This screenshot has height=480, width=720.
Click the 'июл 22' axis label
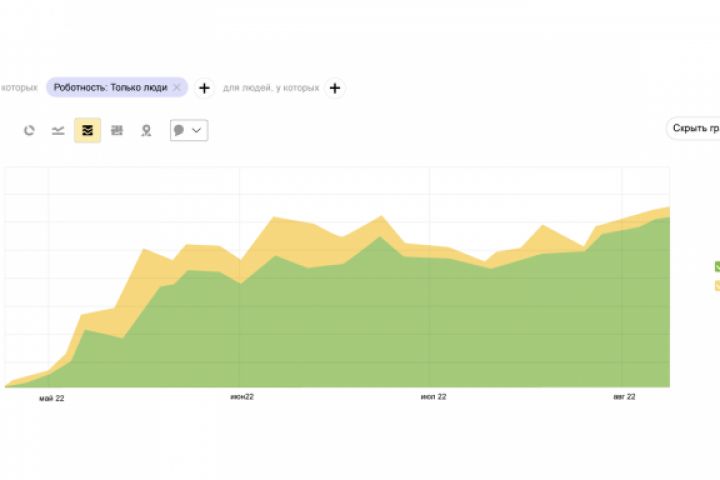(434, 398)
